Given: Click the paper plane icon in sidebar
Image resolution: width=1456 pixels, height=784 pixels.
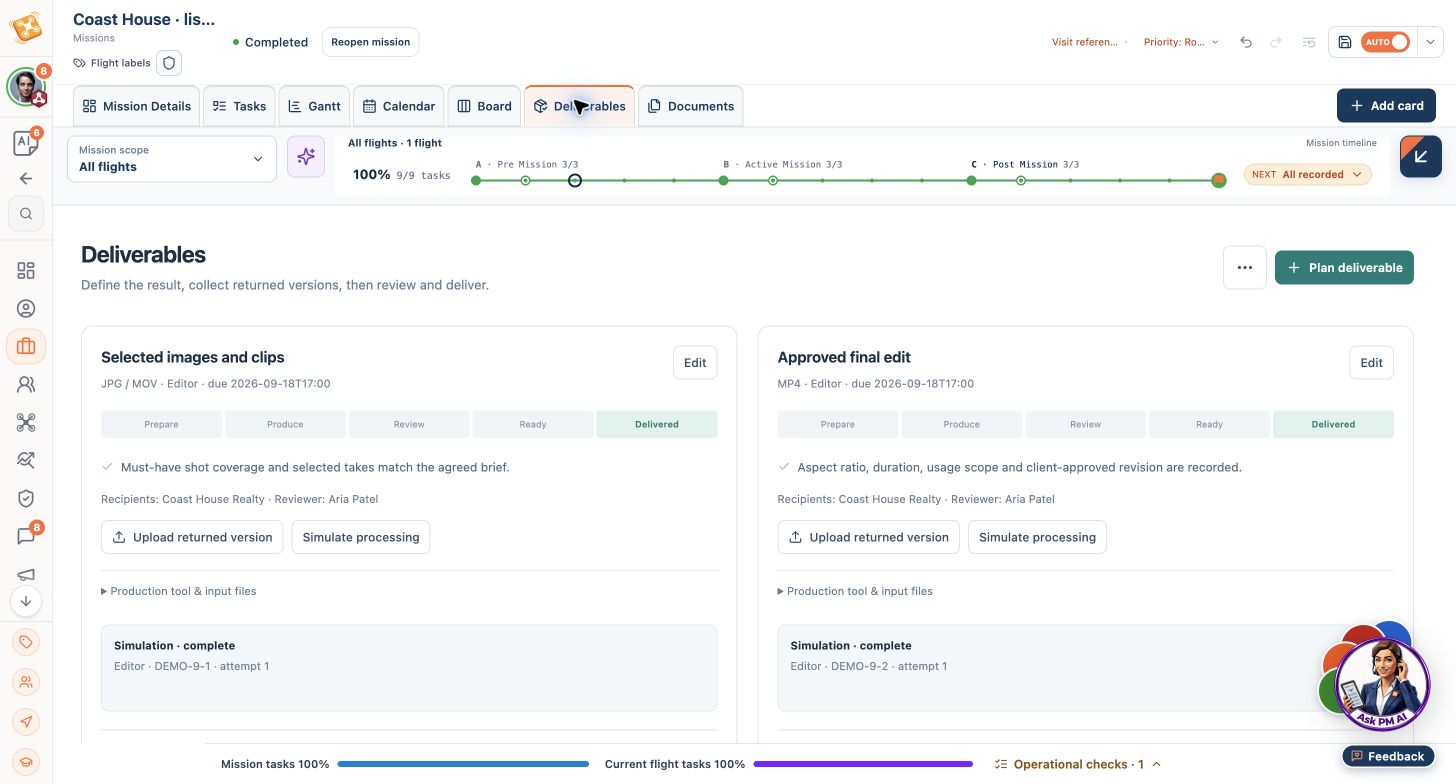Looking at the screenshot, I should tap(26, 722).
